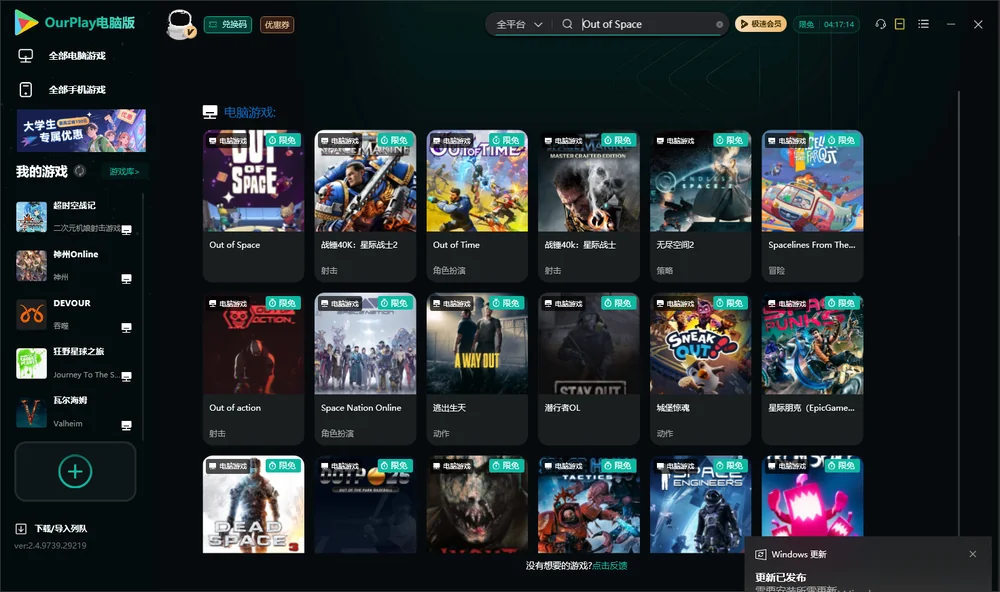Open the Out of Space game card
The height and width of the screenshot is (592, 1000).
tap(253, 205)
